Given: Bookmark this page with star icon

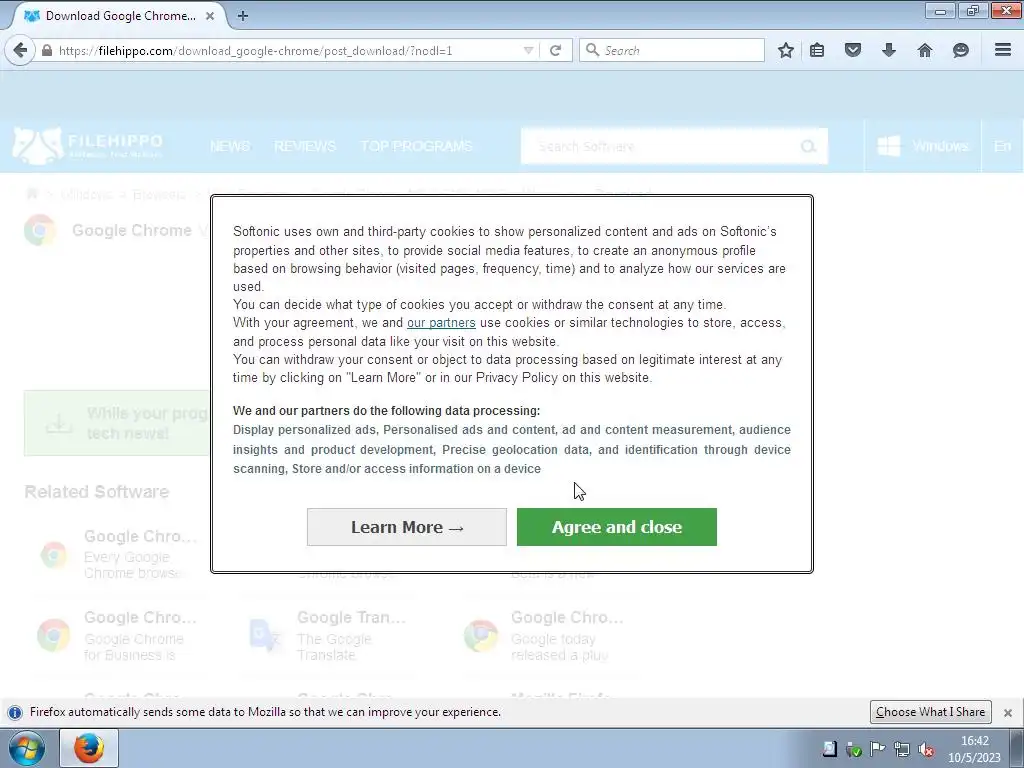Looking at the screenshot, I should tap(786, 50).
